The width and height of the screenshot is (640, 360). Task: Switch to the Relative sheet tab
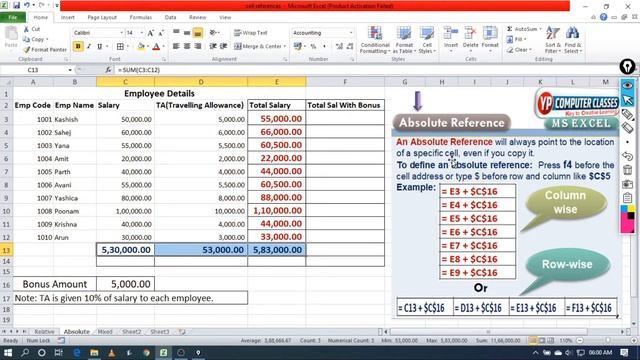click(x=44, y=332)
